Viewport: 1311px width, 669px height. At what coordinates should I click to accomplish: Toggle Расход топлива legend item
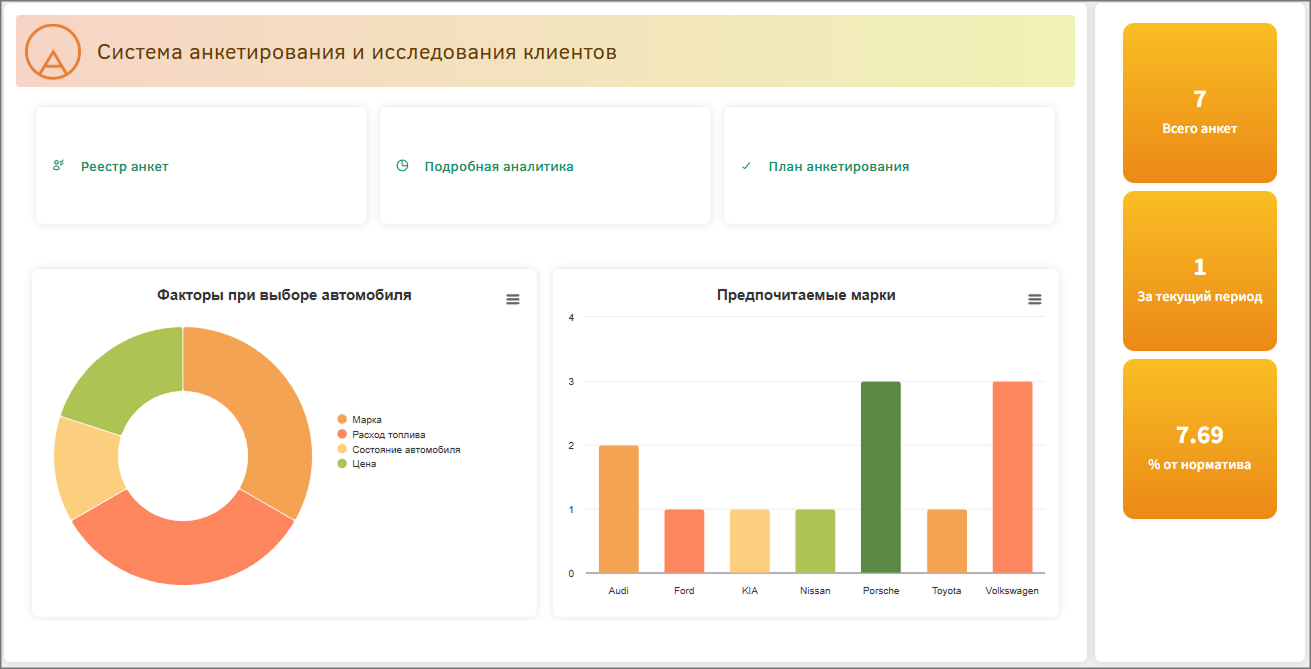(x=388, y=435)
